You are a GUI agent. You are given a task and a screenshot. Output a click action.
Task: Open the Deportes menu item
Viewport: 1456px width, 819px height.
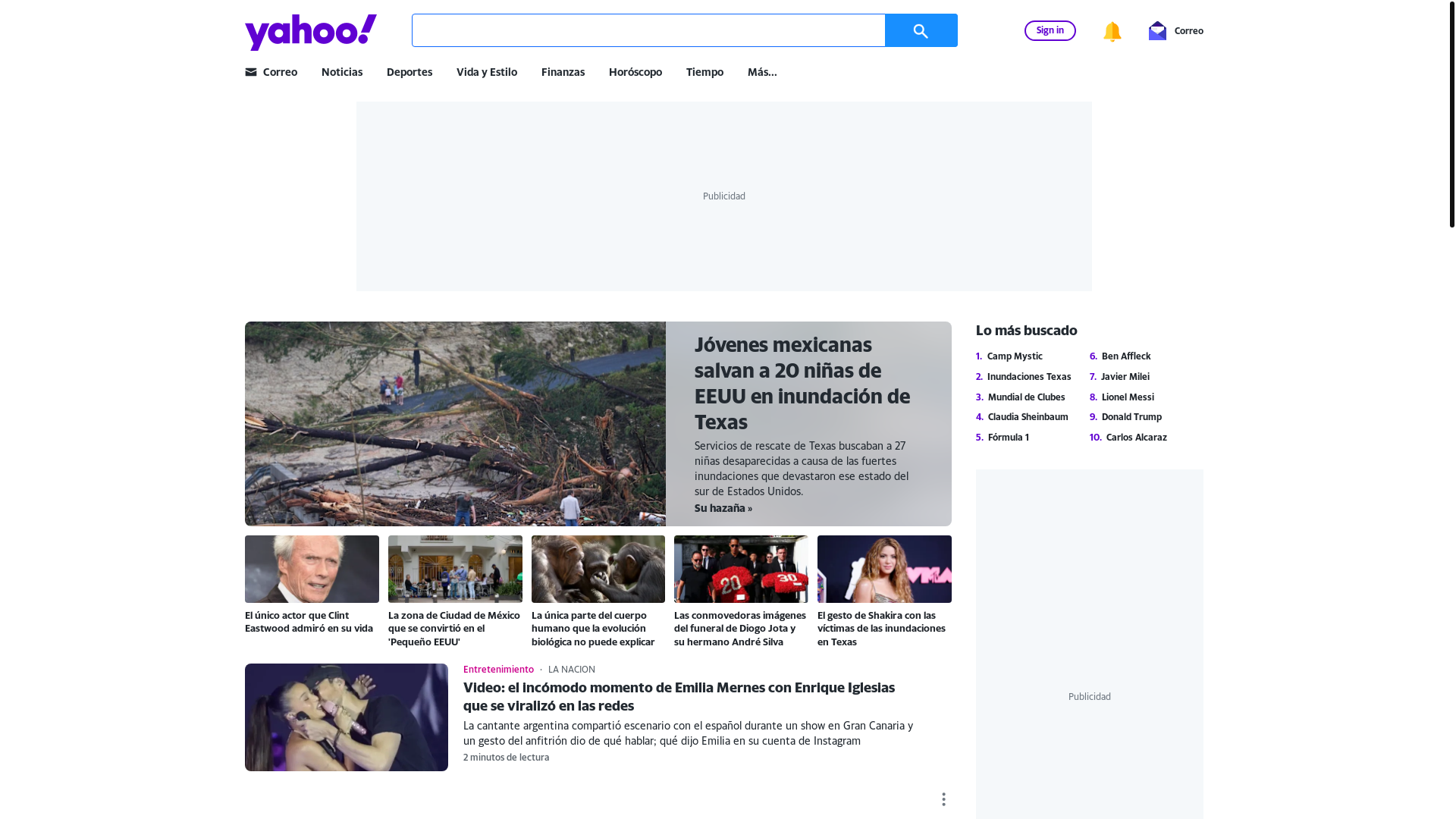click(409, 72)
